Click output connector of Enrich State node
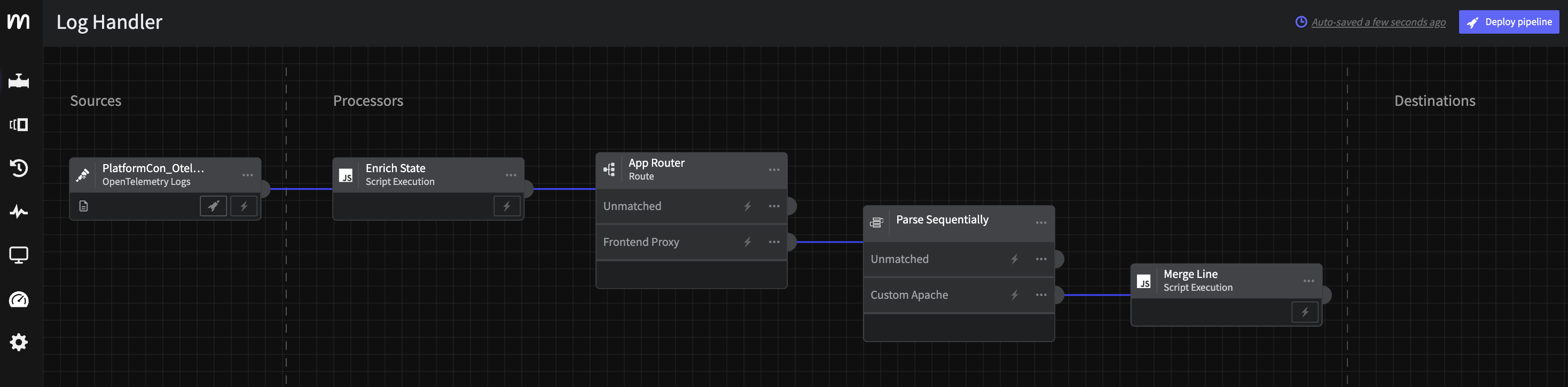 (528, 189)
